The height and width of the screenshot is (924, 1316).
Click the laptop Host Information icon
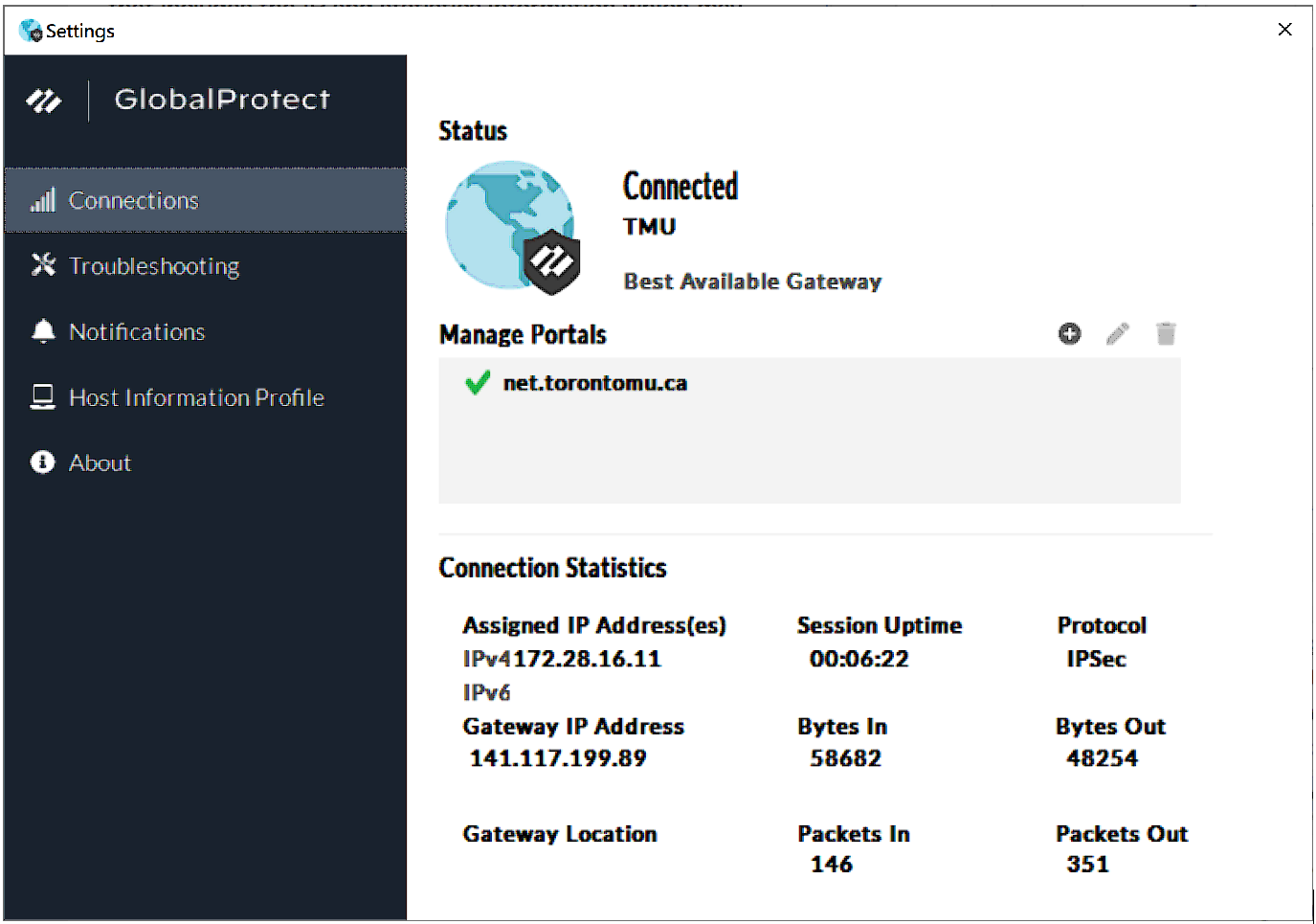click(43, 396)
